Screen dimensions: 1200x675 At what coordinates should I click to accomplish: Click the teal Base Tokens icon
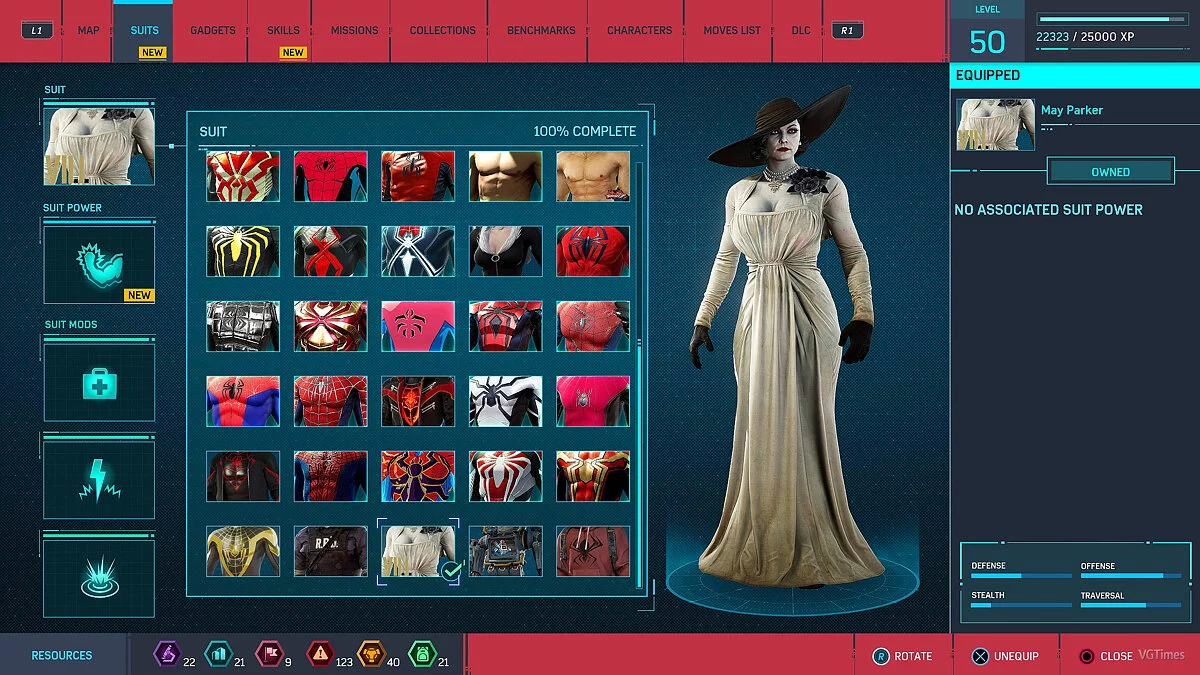click(x=218, y=655)
